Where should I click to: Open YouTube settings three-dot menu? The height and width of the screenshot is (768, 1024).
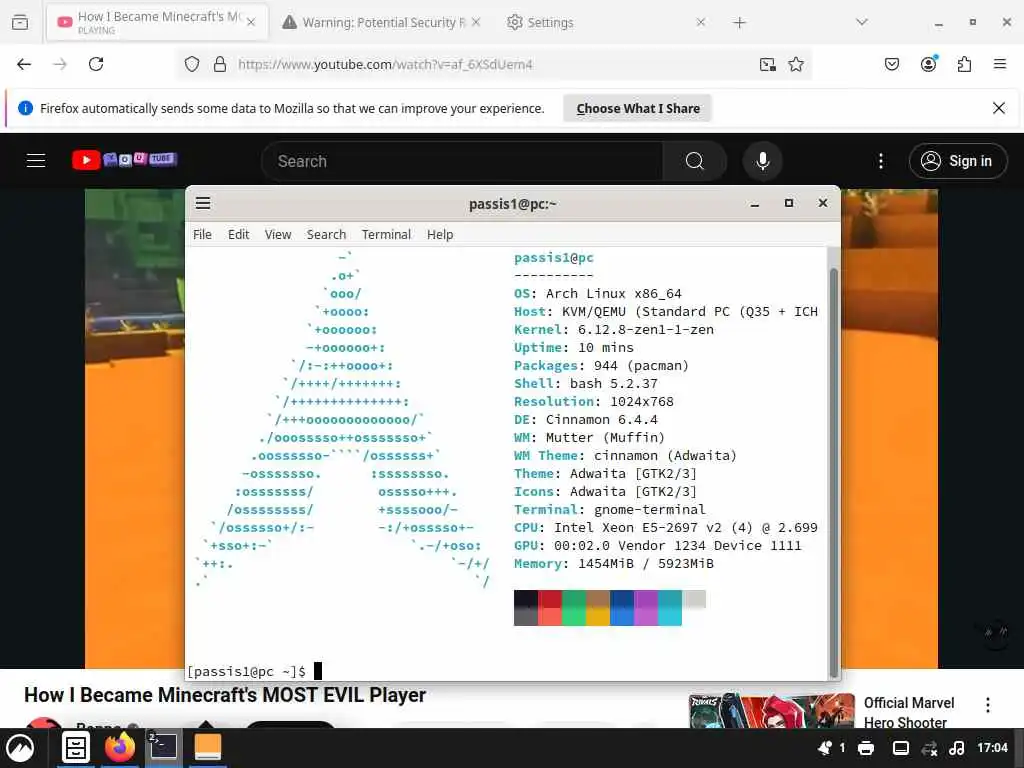(881, 161)
